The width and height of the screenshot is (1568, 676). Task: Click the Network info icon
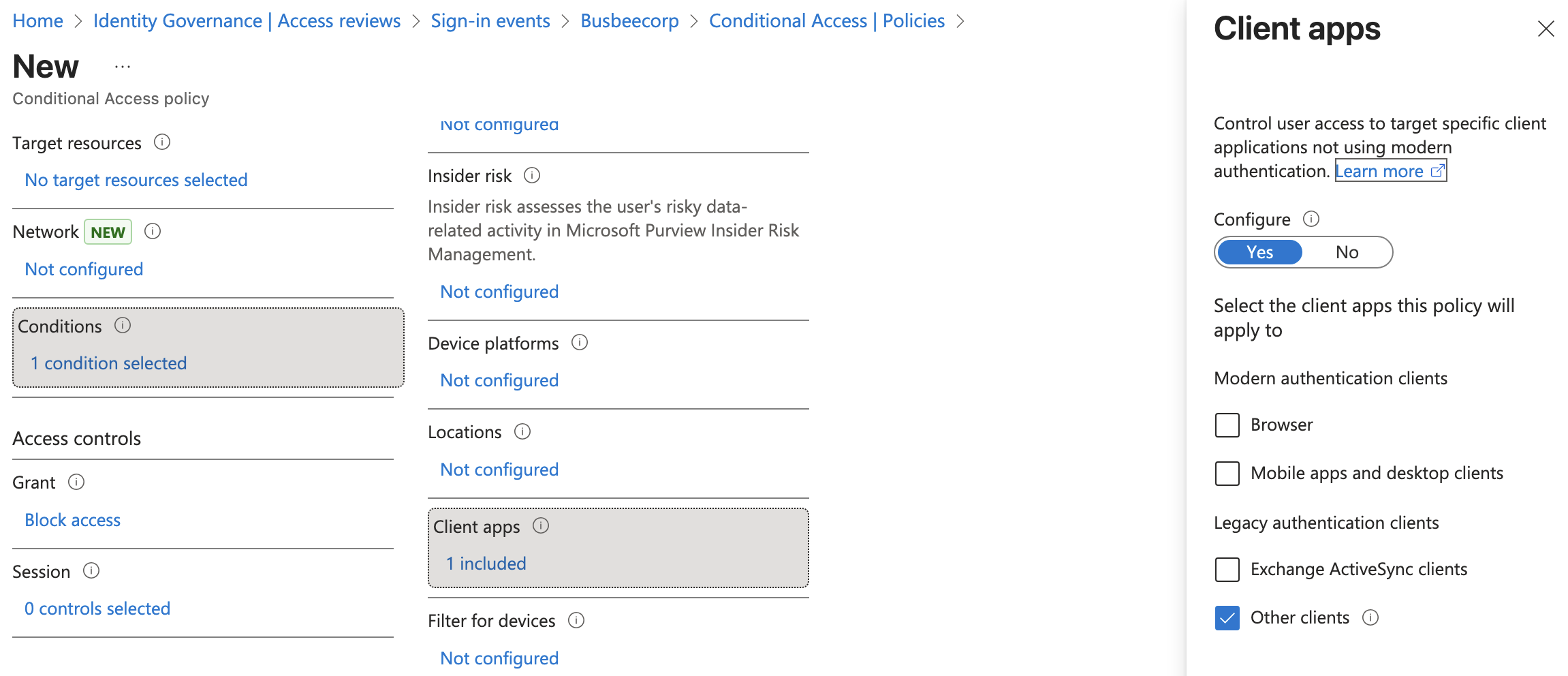(153, 232)
